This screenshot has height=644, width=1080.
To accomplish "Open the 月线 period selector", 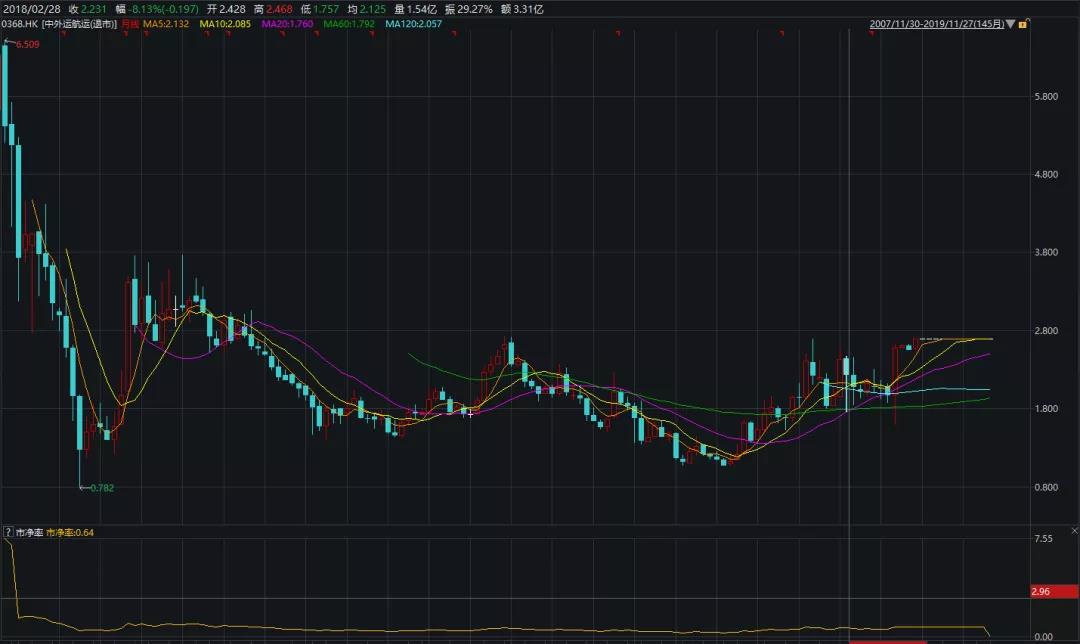I will 130,23.
